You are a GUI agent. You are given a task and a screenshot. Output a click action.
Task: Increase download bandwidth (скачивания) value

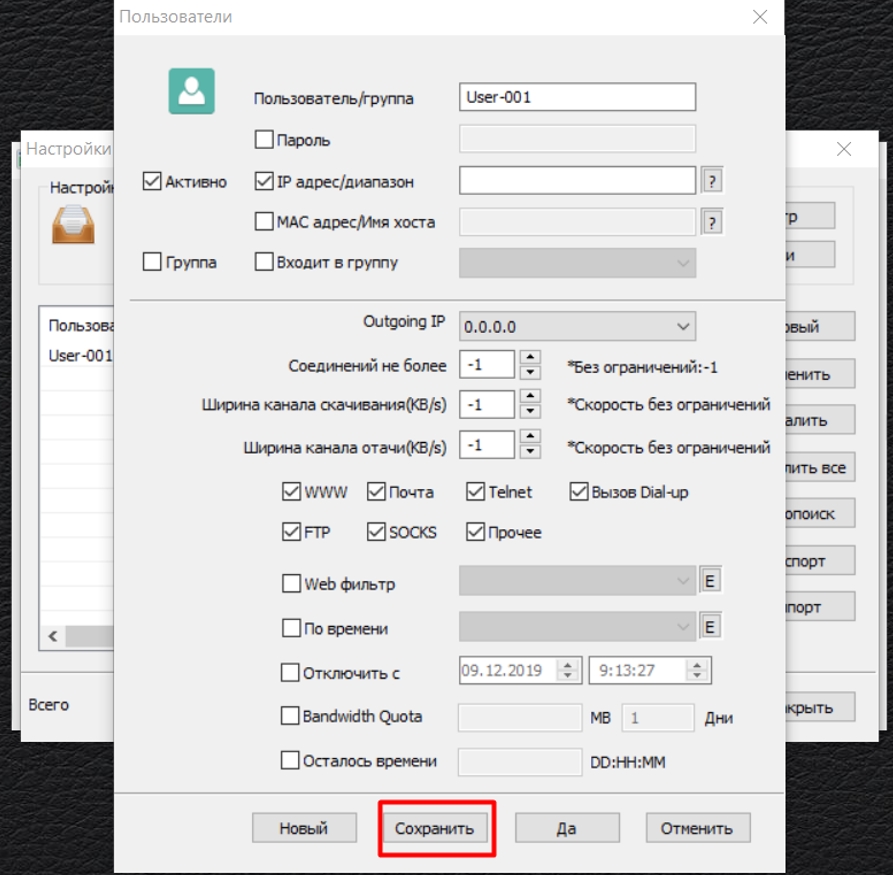click(x=530, y=396)
